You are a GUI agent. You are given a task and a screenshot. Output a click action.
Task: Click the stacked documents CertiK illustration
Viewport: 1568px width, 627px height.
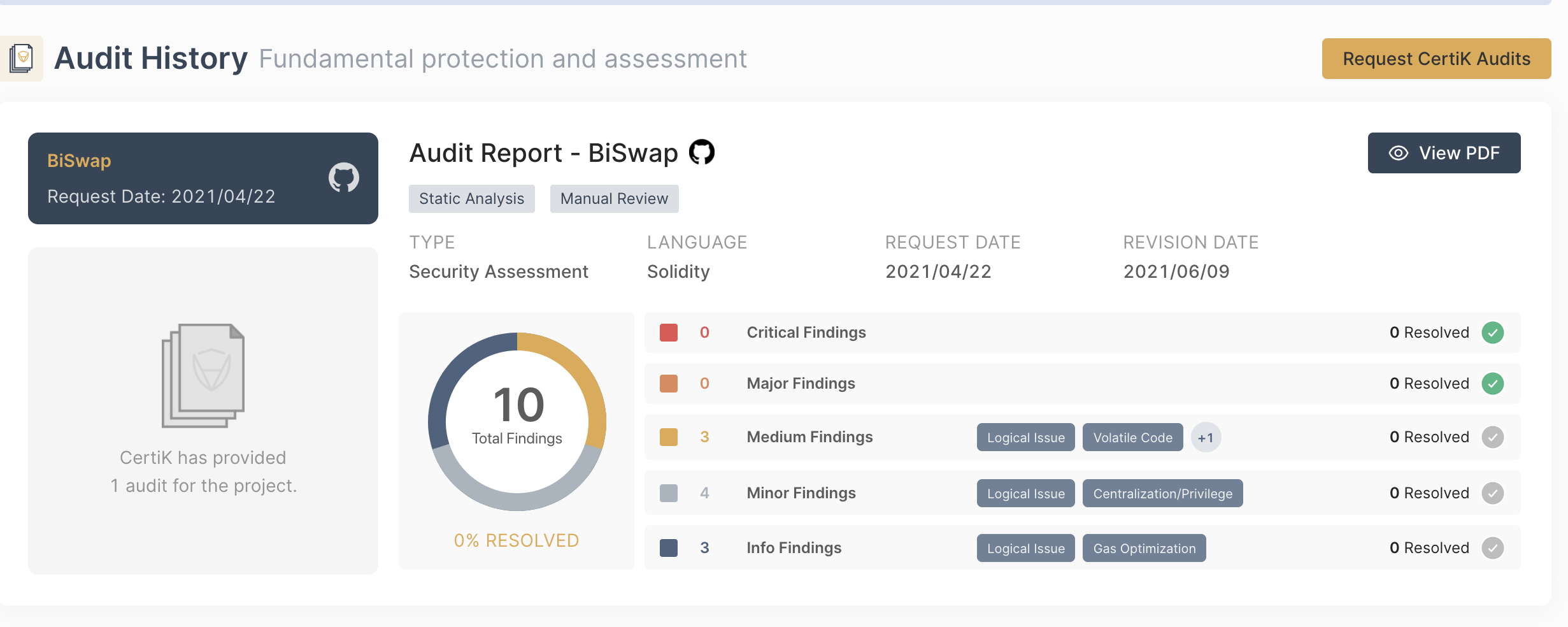click(203, 375)
